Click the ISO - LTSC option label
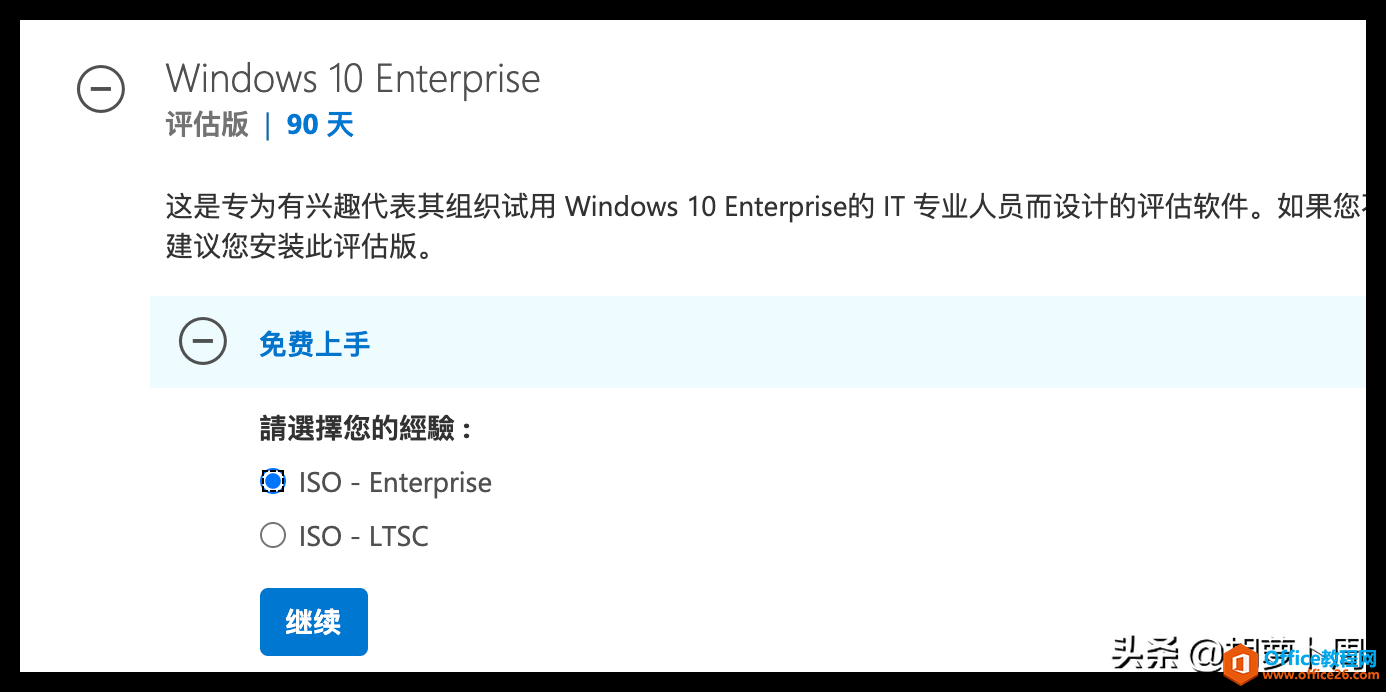1386x692 pixels. pos(363,537)
